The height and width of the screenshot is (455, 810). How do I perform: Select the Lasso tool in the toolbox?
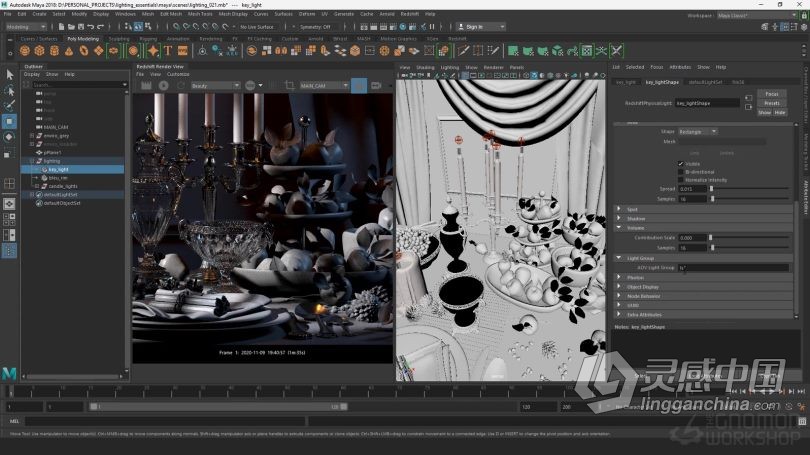coord(9,91)
